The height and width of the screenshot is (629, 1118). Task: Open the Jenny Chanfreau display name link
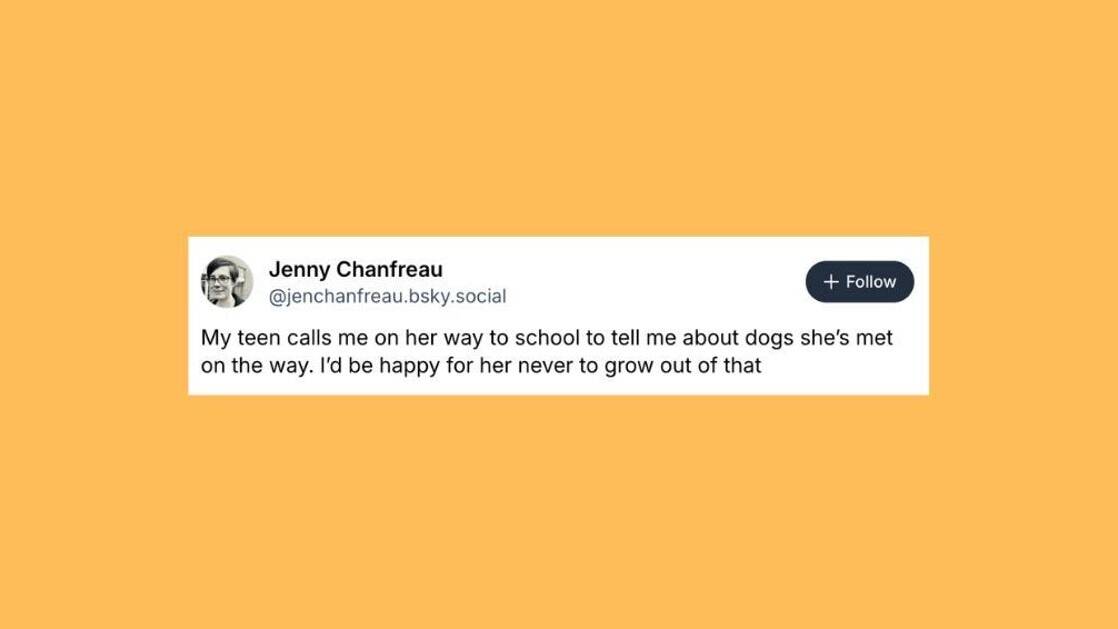(355, 269)
